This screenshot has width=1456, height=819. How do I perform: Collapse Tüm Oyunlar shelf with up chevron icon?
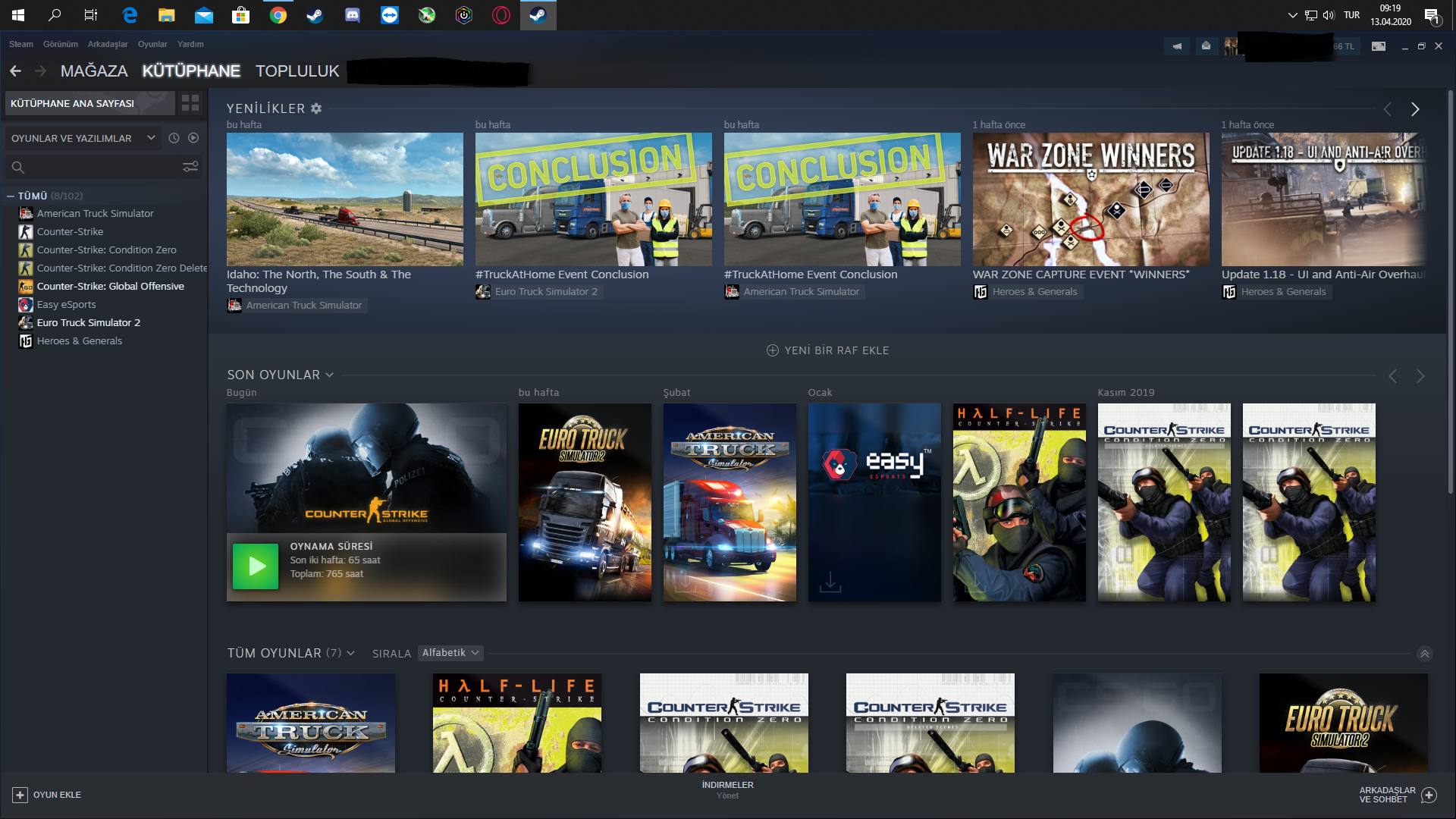(1425, 654)
